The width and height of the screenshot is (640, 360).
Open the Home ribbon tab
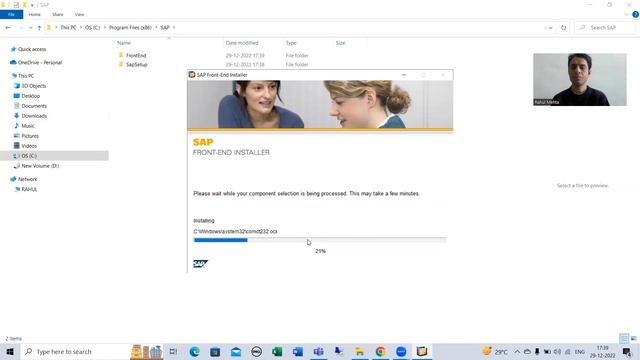(35, 14)
